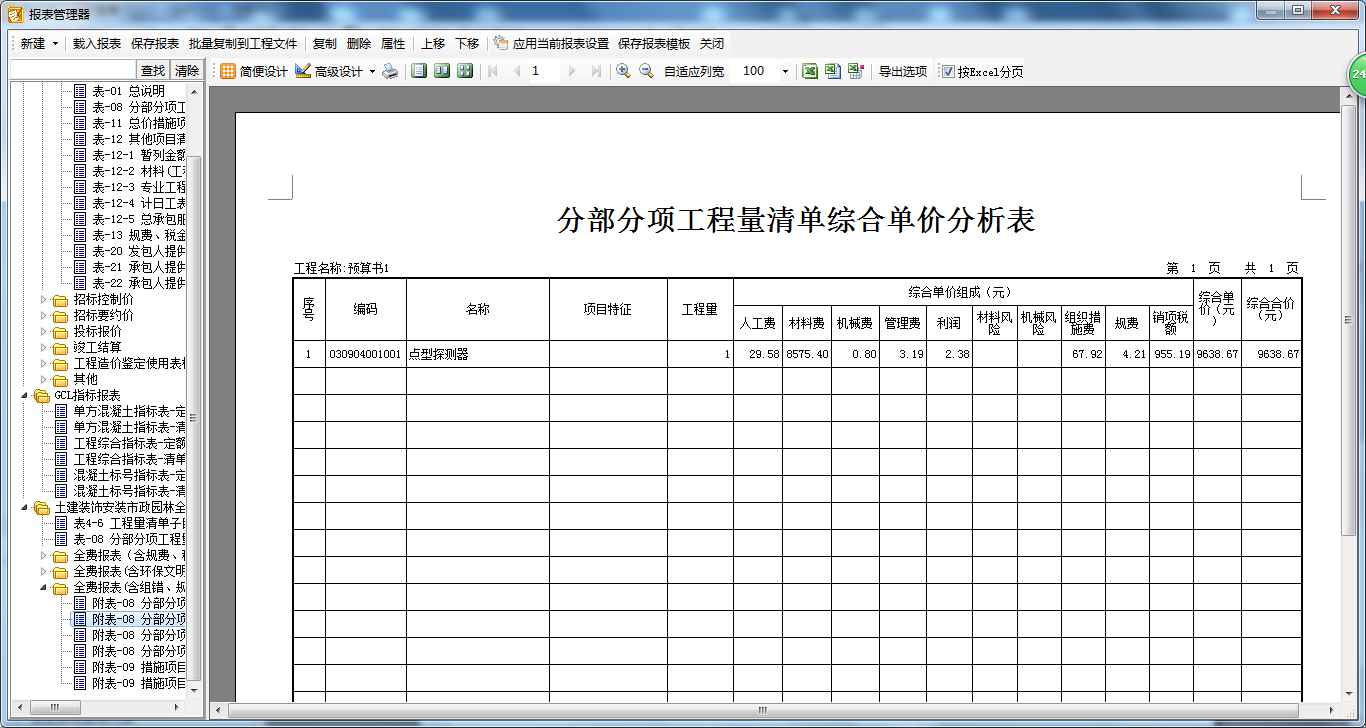Click 关闭 in the toolbar

(712, 44)
